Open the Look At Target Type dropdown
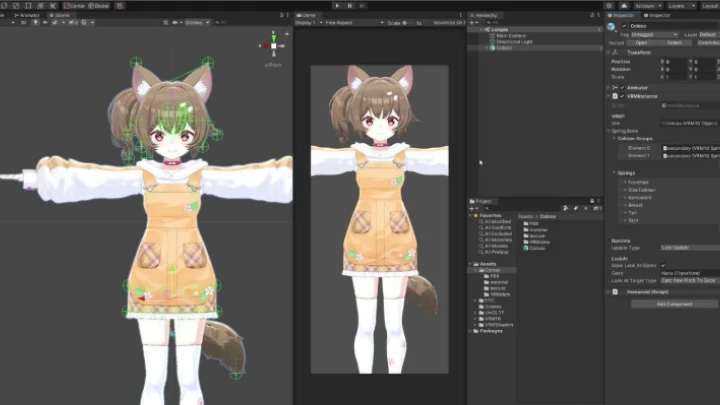Image resolution: width=720 pixels, height=405 pixels. click(690, 281)
